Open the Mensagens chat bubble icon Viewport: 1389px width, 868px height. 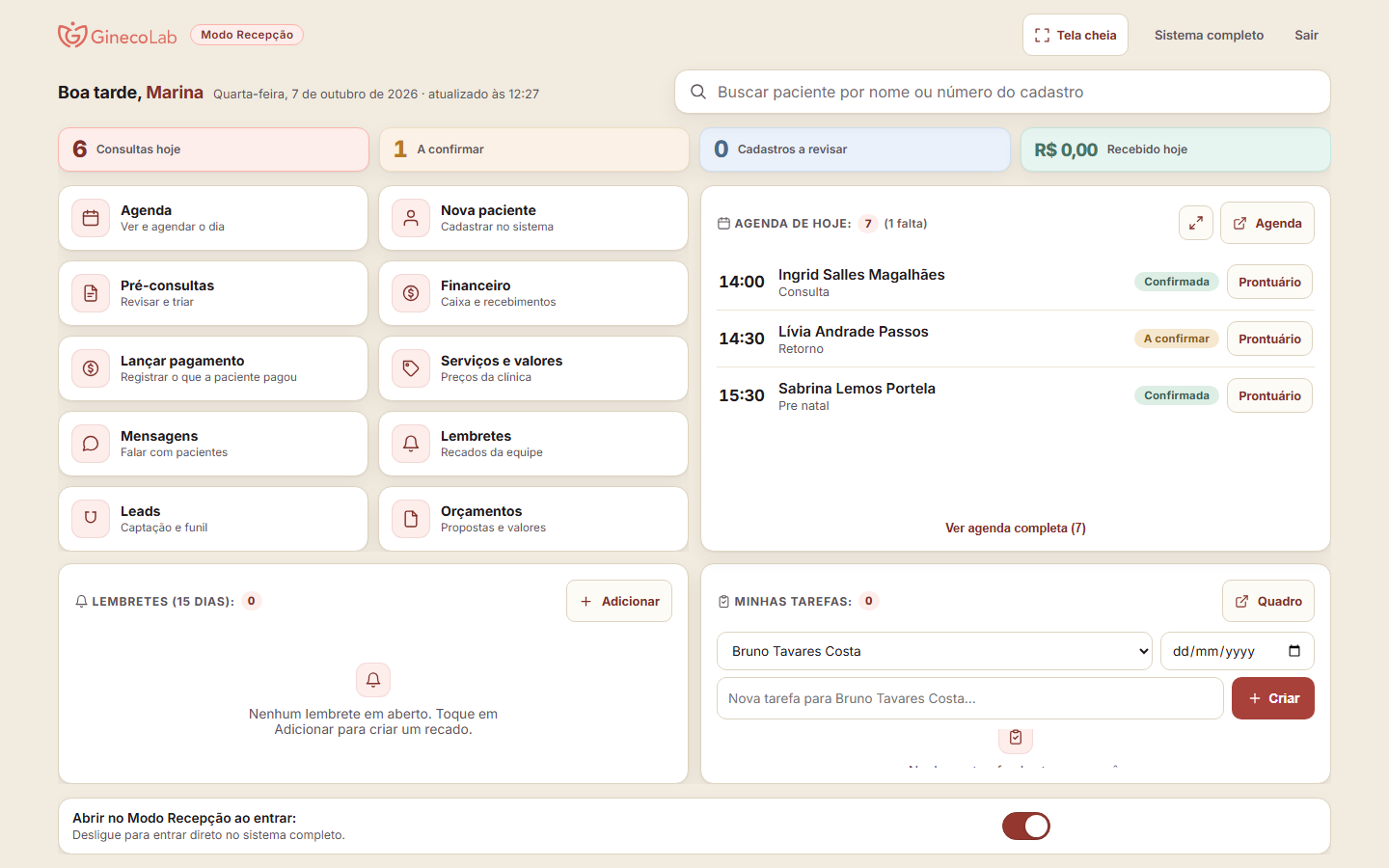coord(91,444)
